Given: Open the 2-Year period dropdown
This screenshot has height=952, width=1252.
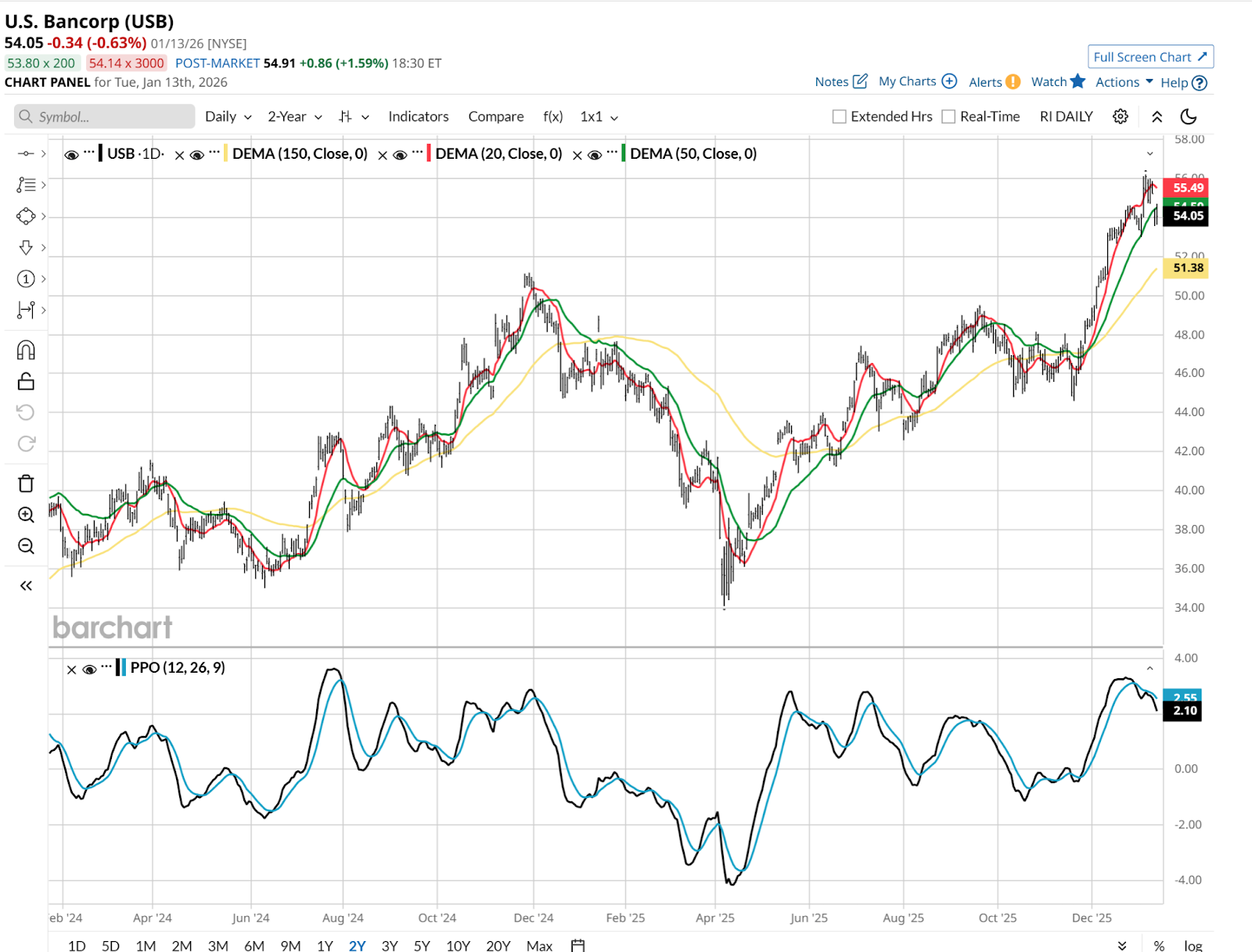Looking at the screenshot, I should tap(294, 117).
